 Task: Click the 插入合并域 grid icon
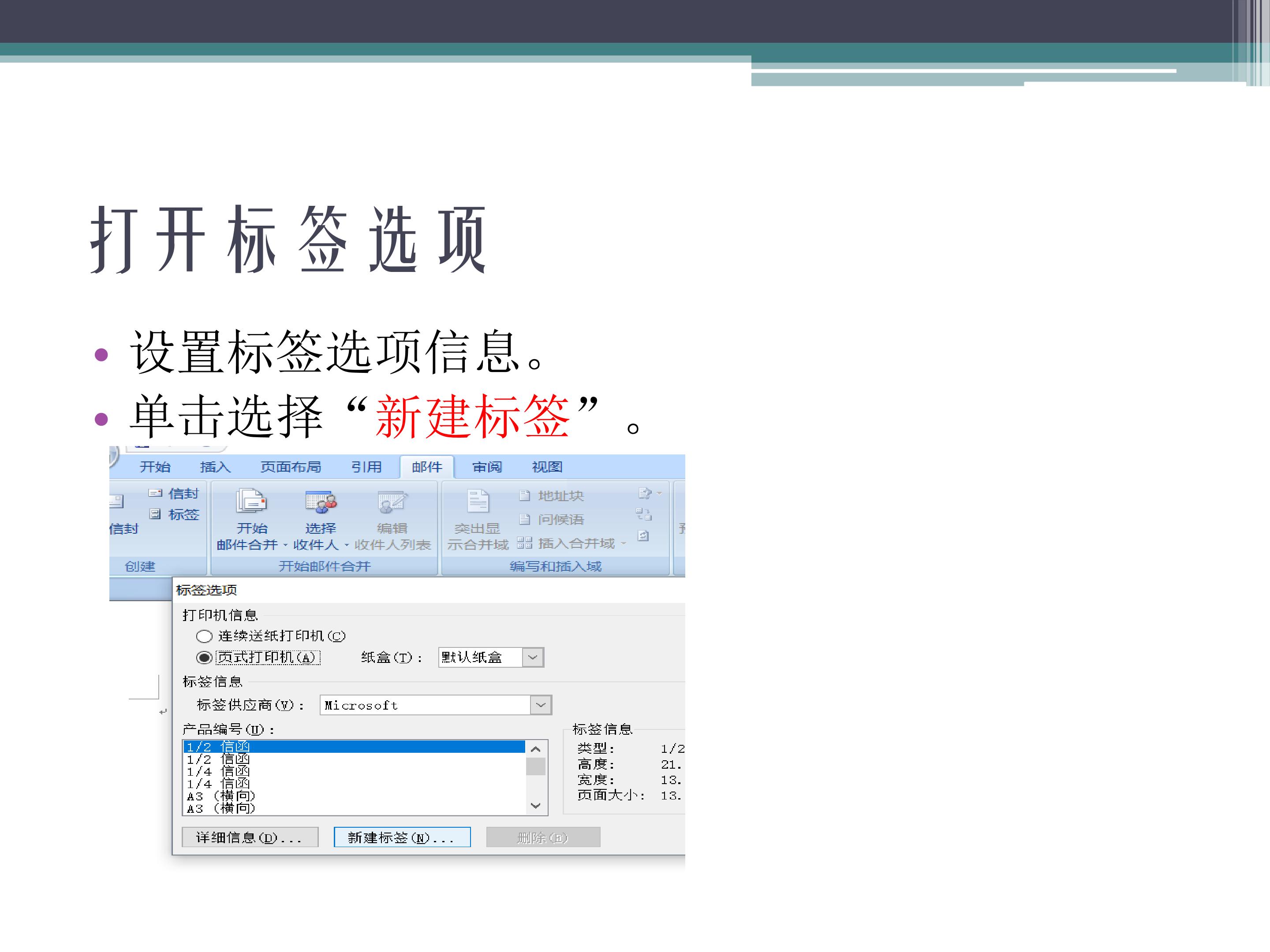524,543
